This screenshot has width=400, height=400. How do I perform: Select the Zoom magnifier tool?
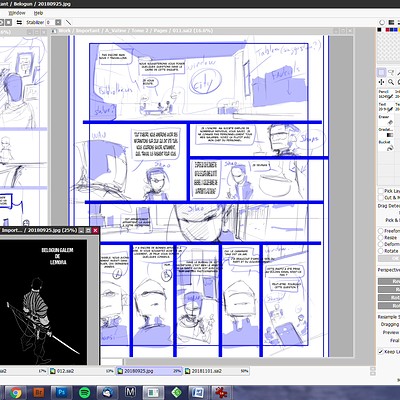point(391,82)
